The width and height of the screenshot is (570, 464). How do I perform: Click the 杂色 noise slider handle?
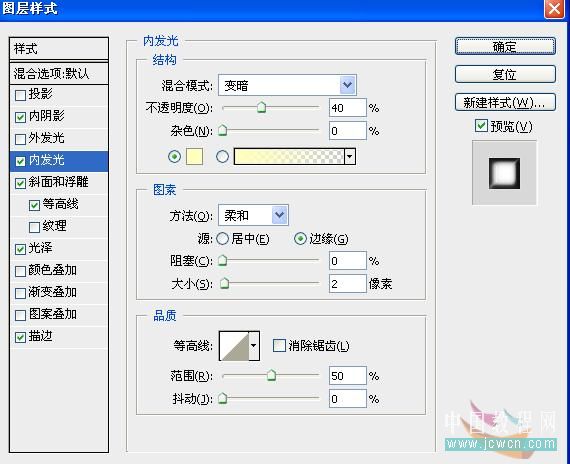222,130
